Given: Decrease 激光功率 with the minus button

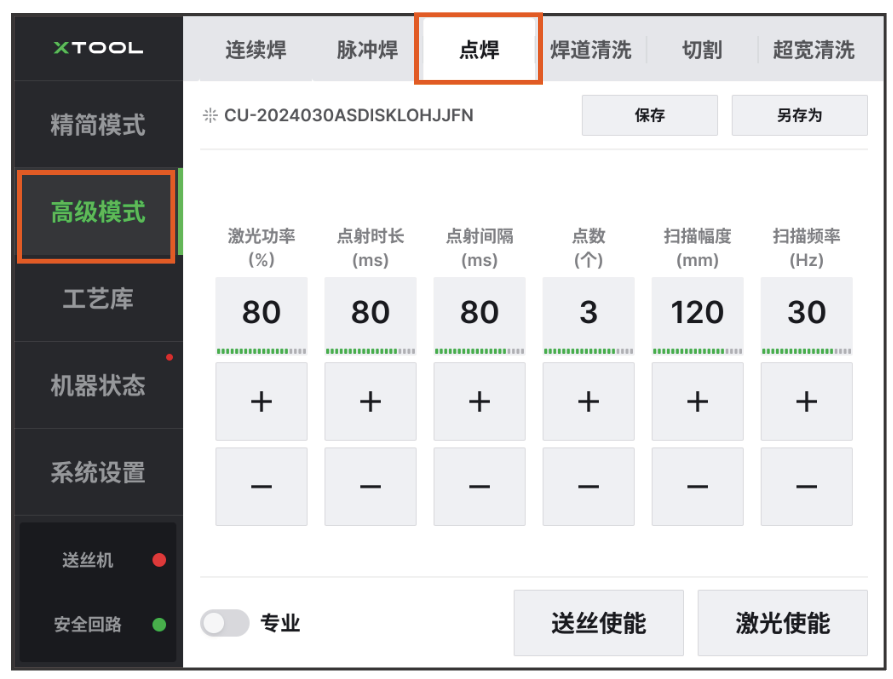Looking at the screenshot, I should [x=261, y=486].
